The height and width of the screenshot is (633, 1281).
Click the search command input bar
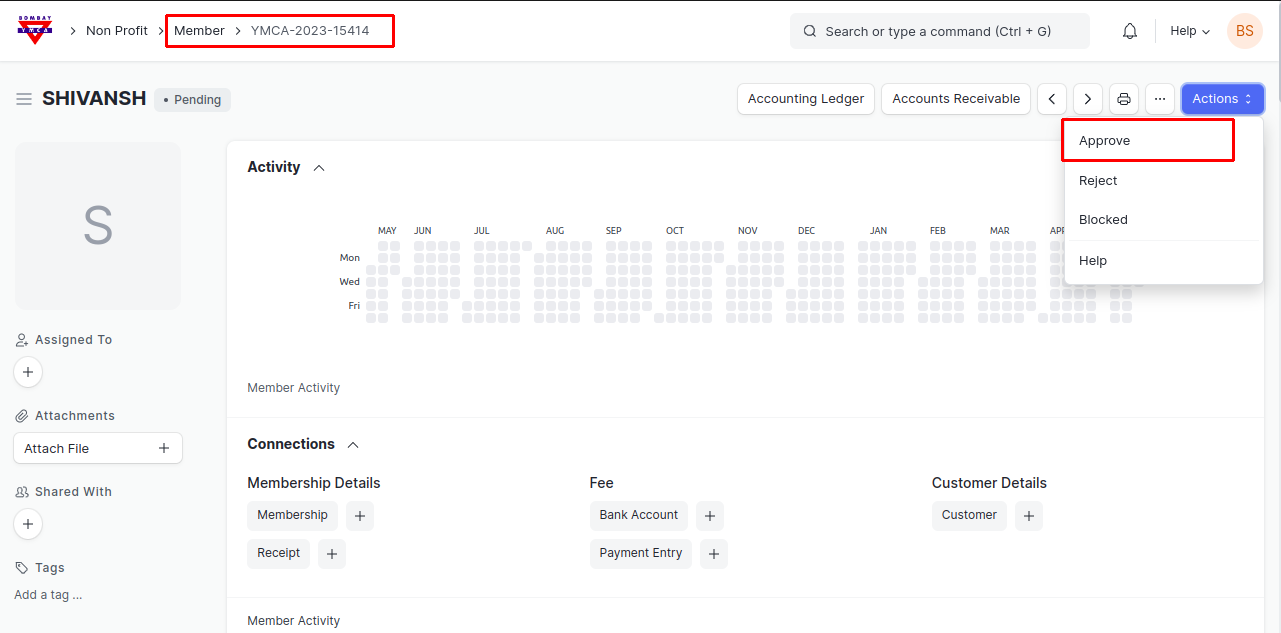pyautogui.click(x=940, y=31)
